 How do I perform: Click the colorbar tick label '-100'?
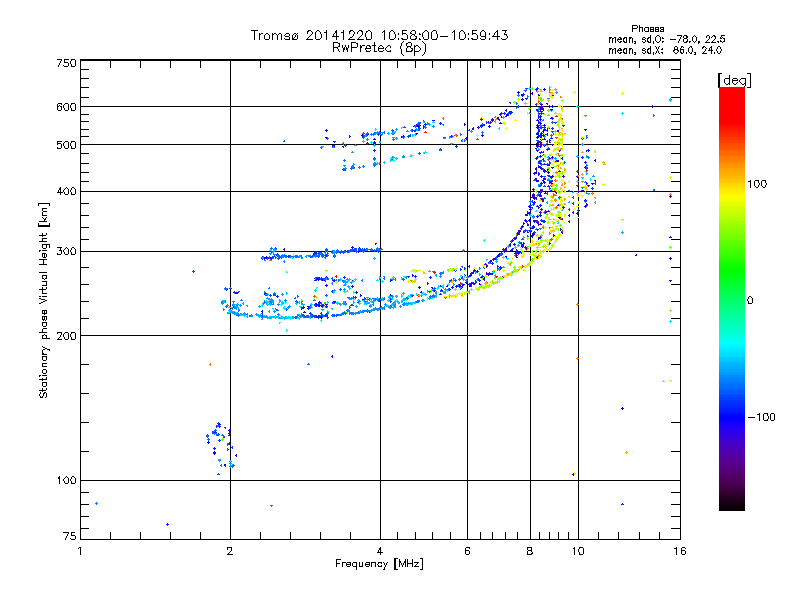tap(761, 417)
